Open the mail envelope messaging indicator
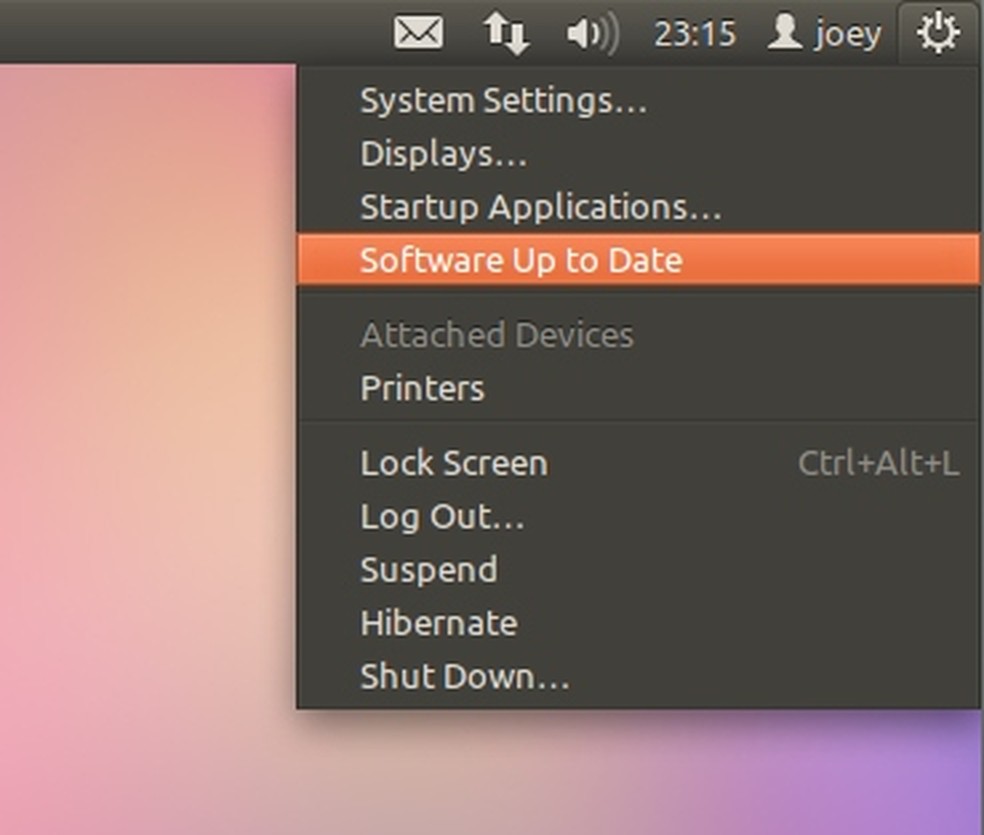The height and width of the screenshot is (835, 984). pyautogui.click(x=418, y=33)
